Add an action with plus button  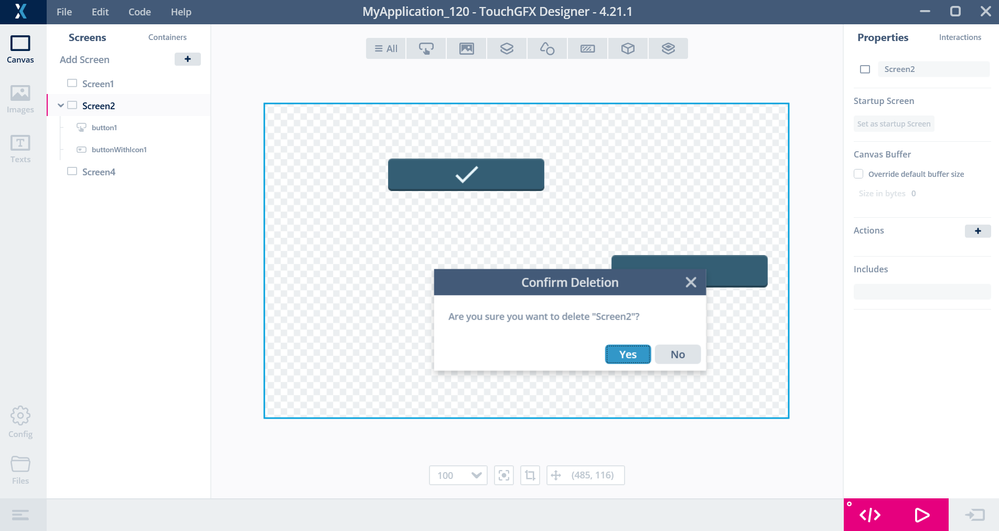coord(977,231)
